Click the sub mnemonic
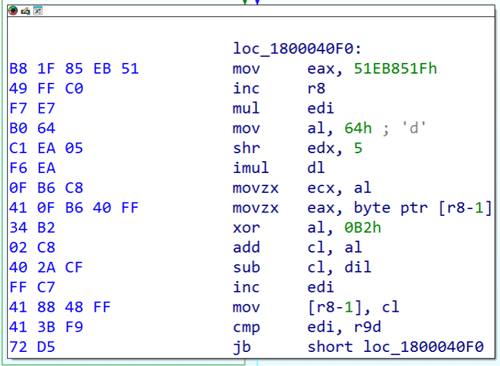The height and width of the screenshot is (366, 500). click(x=246, y=268)
